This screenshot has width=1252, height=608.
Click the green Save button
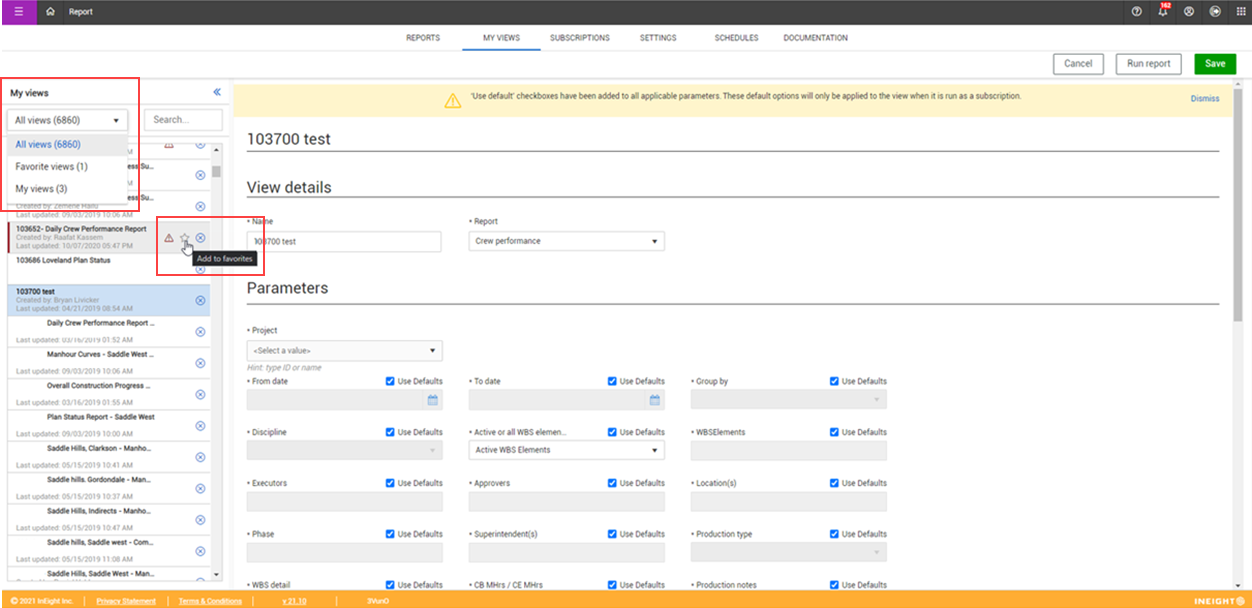[x=1215, y=64]
